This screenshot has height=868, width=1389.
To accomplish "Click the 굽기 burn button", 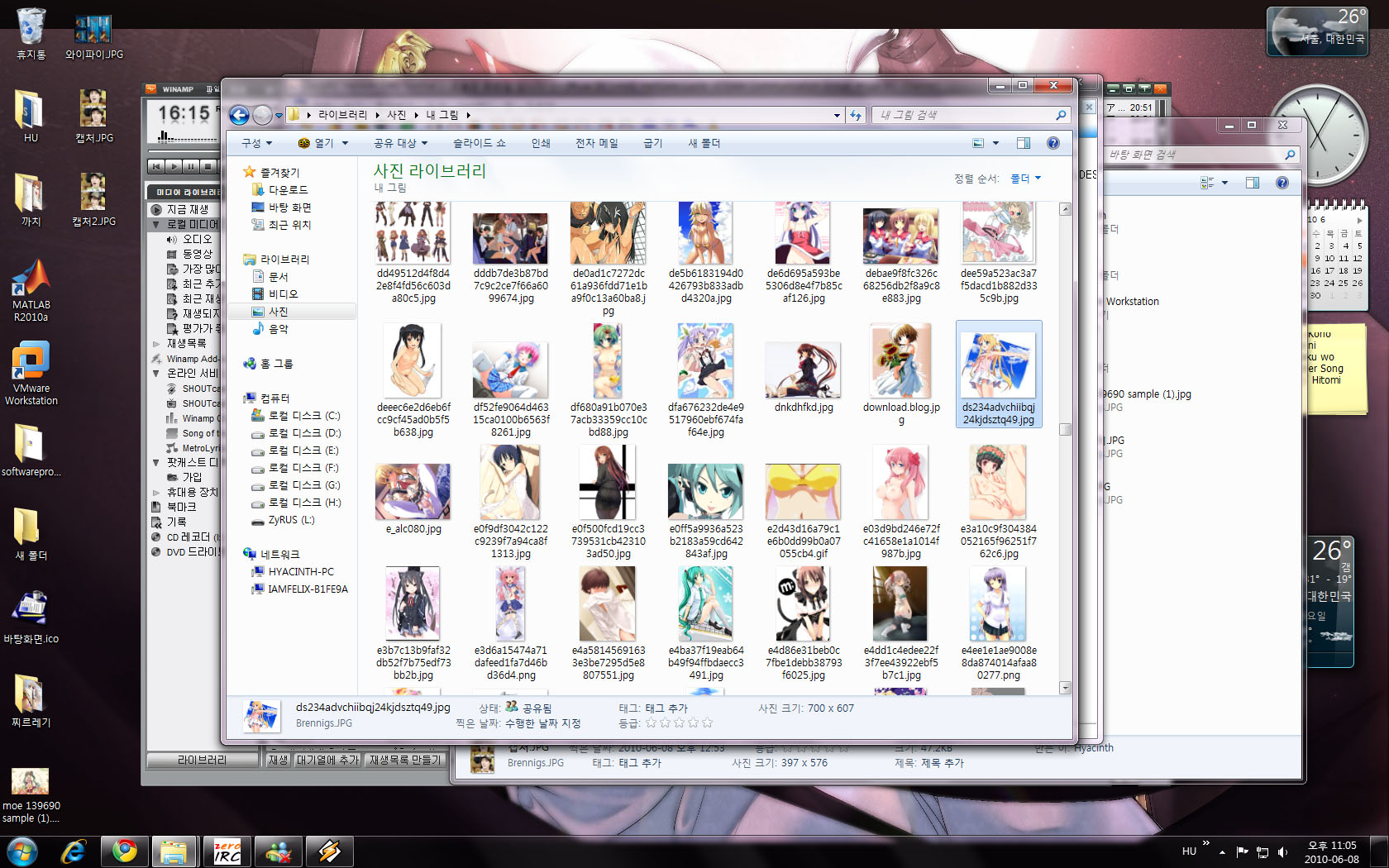I will point(653,143).
